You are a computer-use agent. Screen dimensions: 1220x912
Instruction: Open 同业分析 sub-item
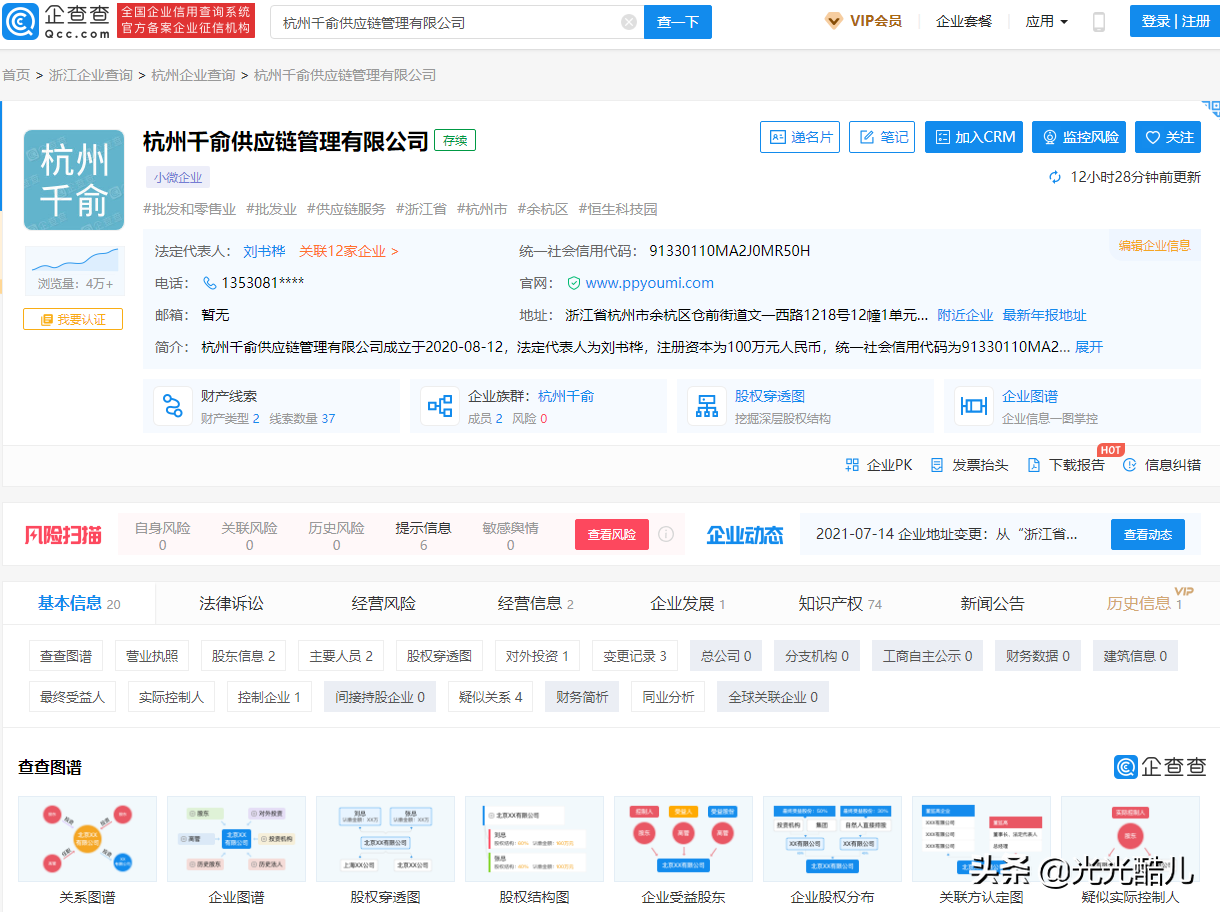pyautogui.click(x=668, y=697)
